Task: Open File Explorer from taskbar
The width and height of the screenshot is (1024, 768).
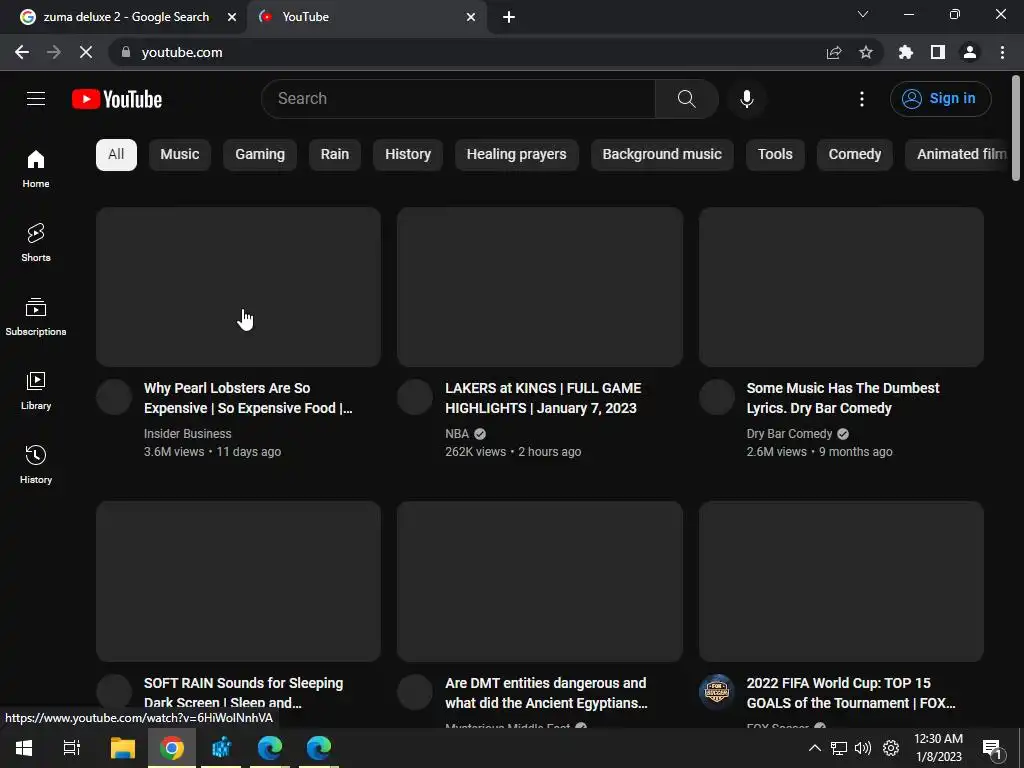Action: 122,748
